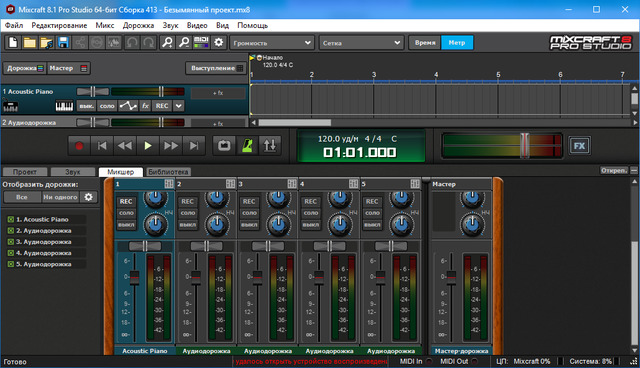Image resolution: width=640 pixels, height=368 pixels.
Task: Switch to the Библиотека tab
Action: [168, 172]
